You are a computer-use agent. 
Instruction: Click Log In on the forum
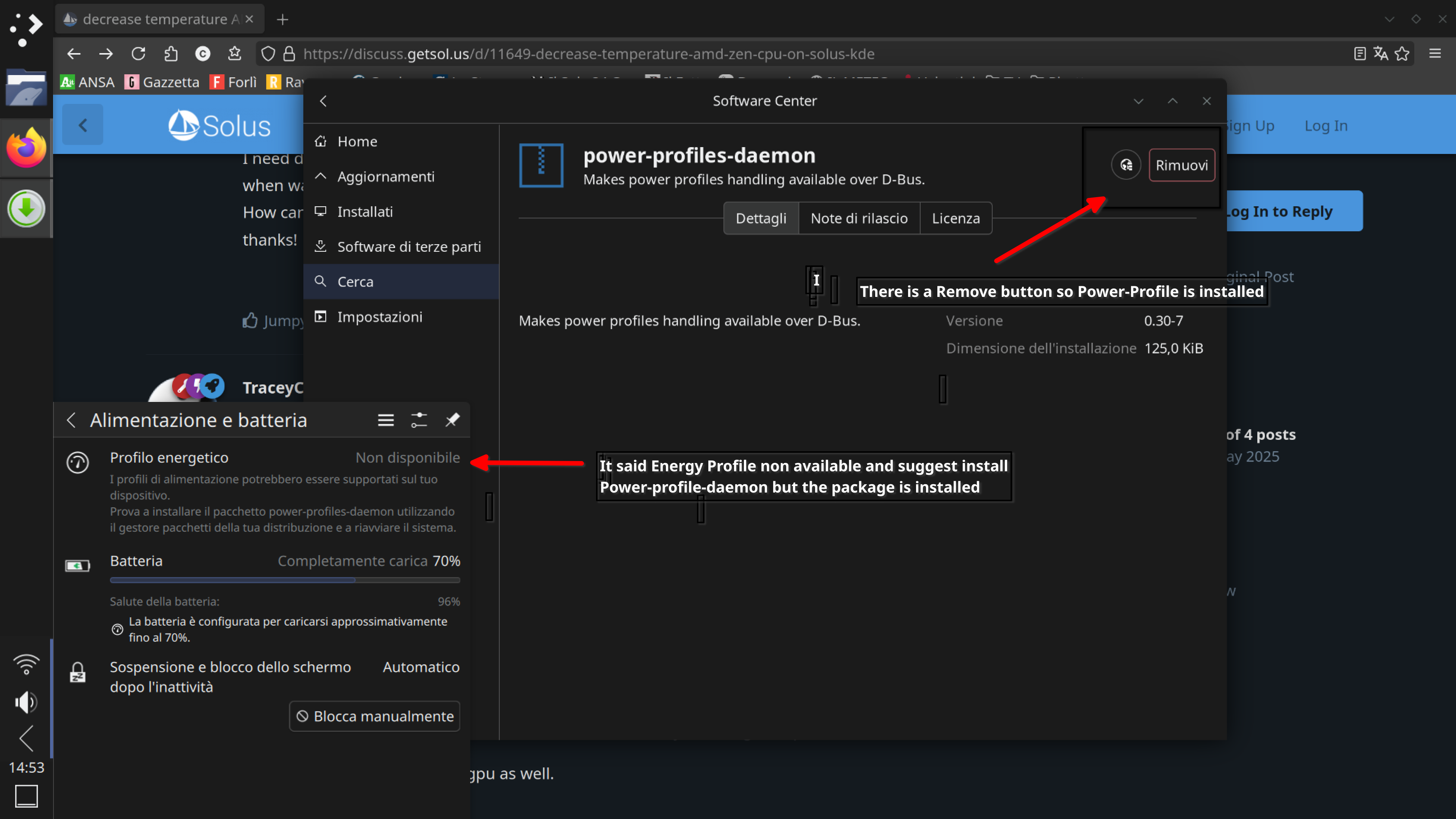(1326, 126)
